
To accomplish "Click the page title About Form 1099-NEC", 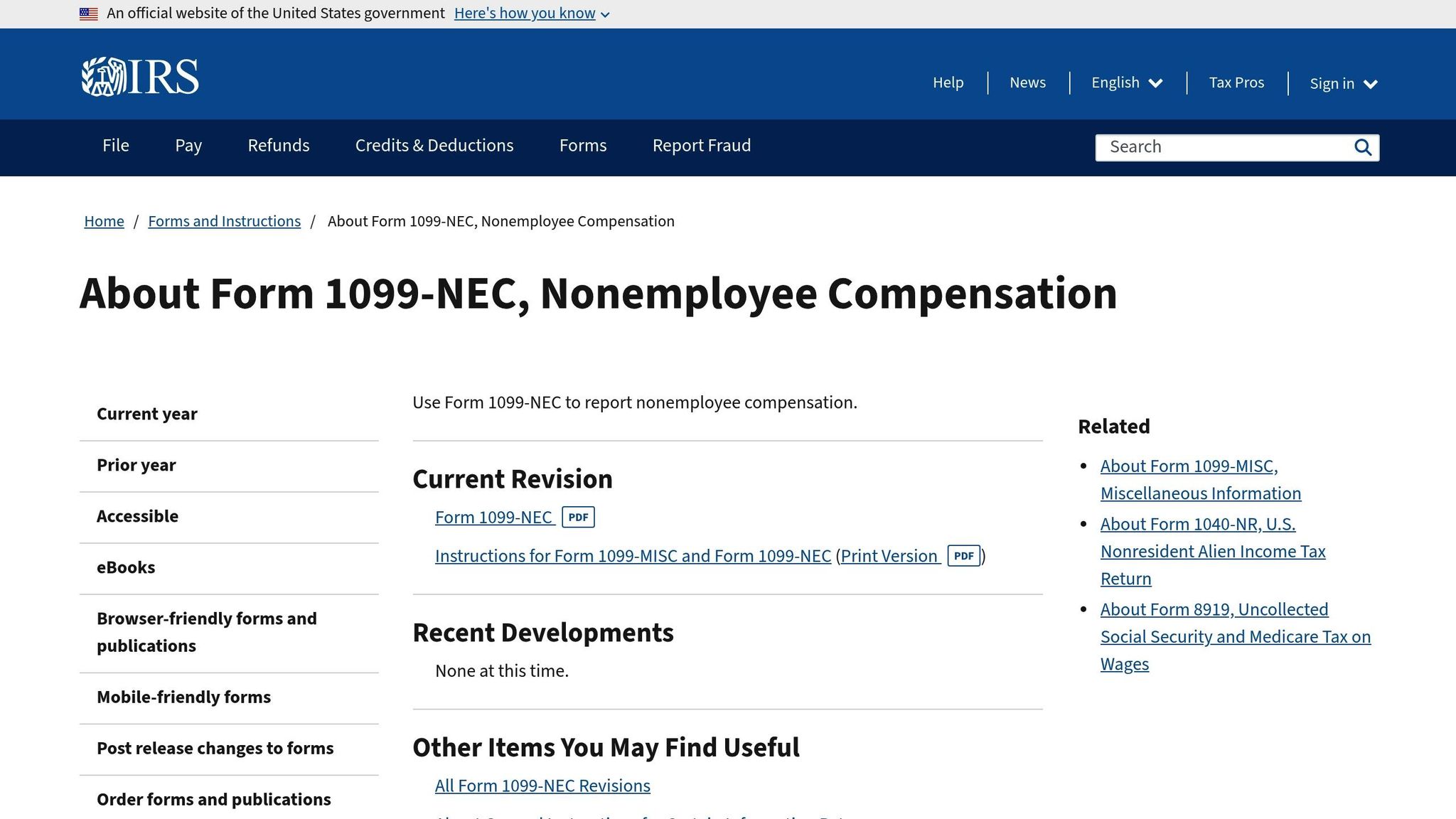I will tap(598, 294).
